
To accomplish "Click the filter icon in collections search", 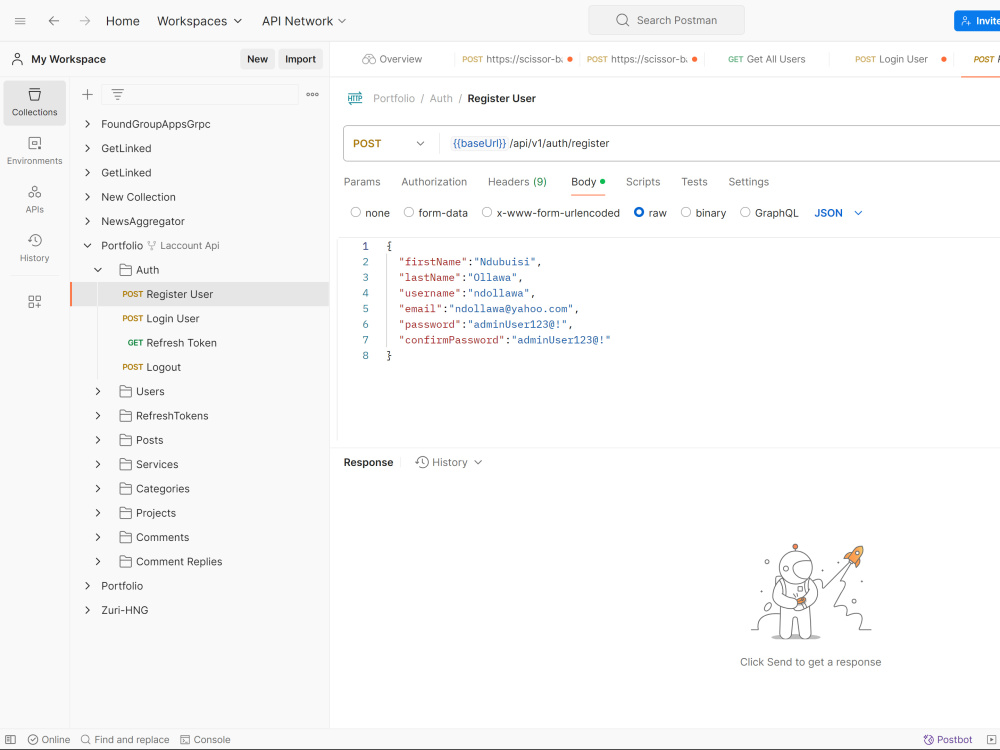I will click(x=117, y=94).
